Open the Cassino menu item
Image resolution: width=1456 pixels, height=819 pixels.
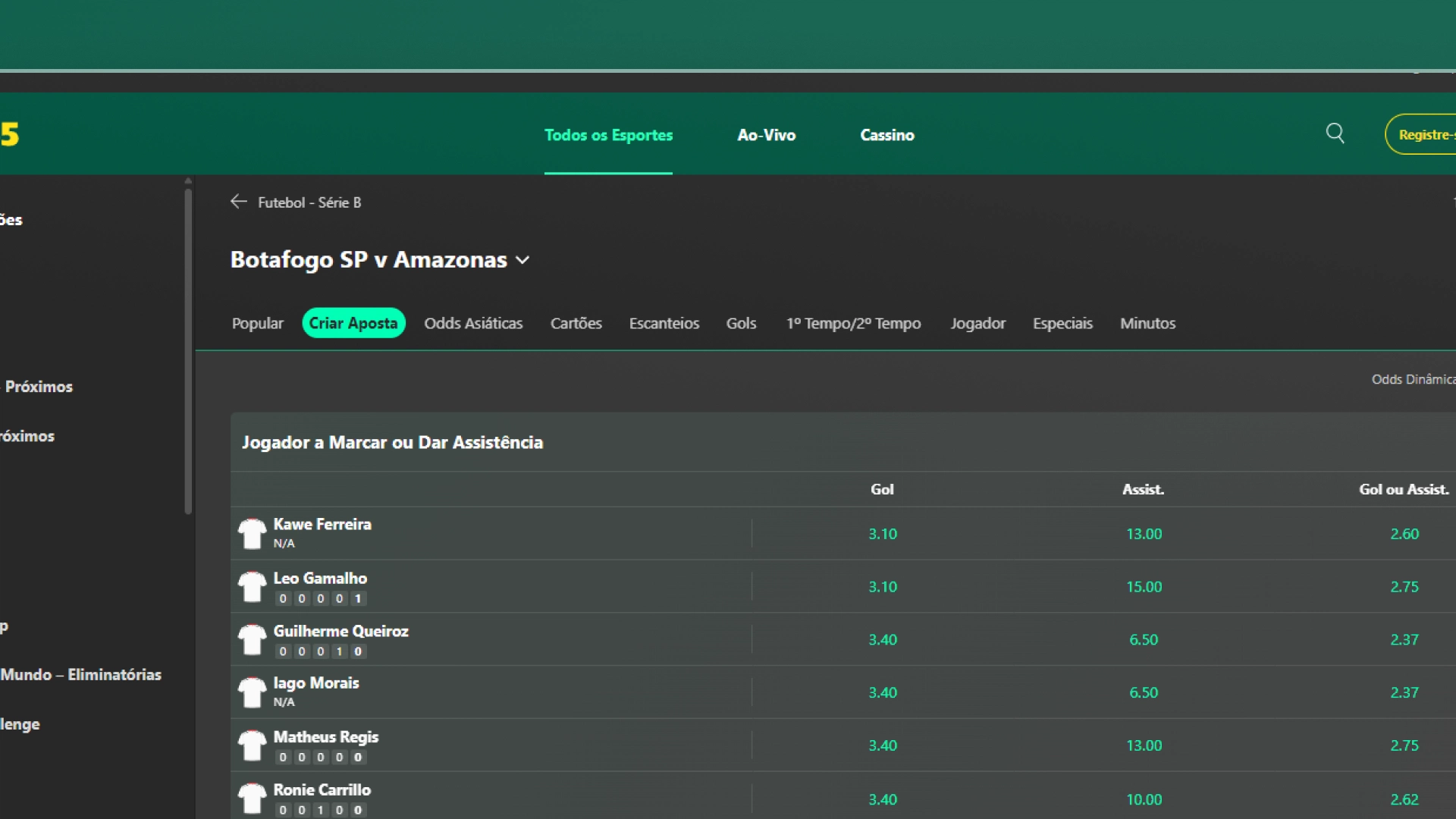(886, 135)
